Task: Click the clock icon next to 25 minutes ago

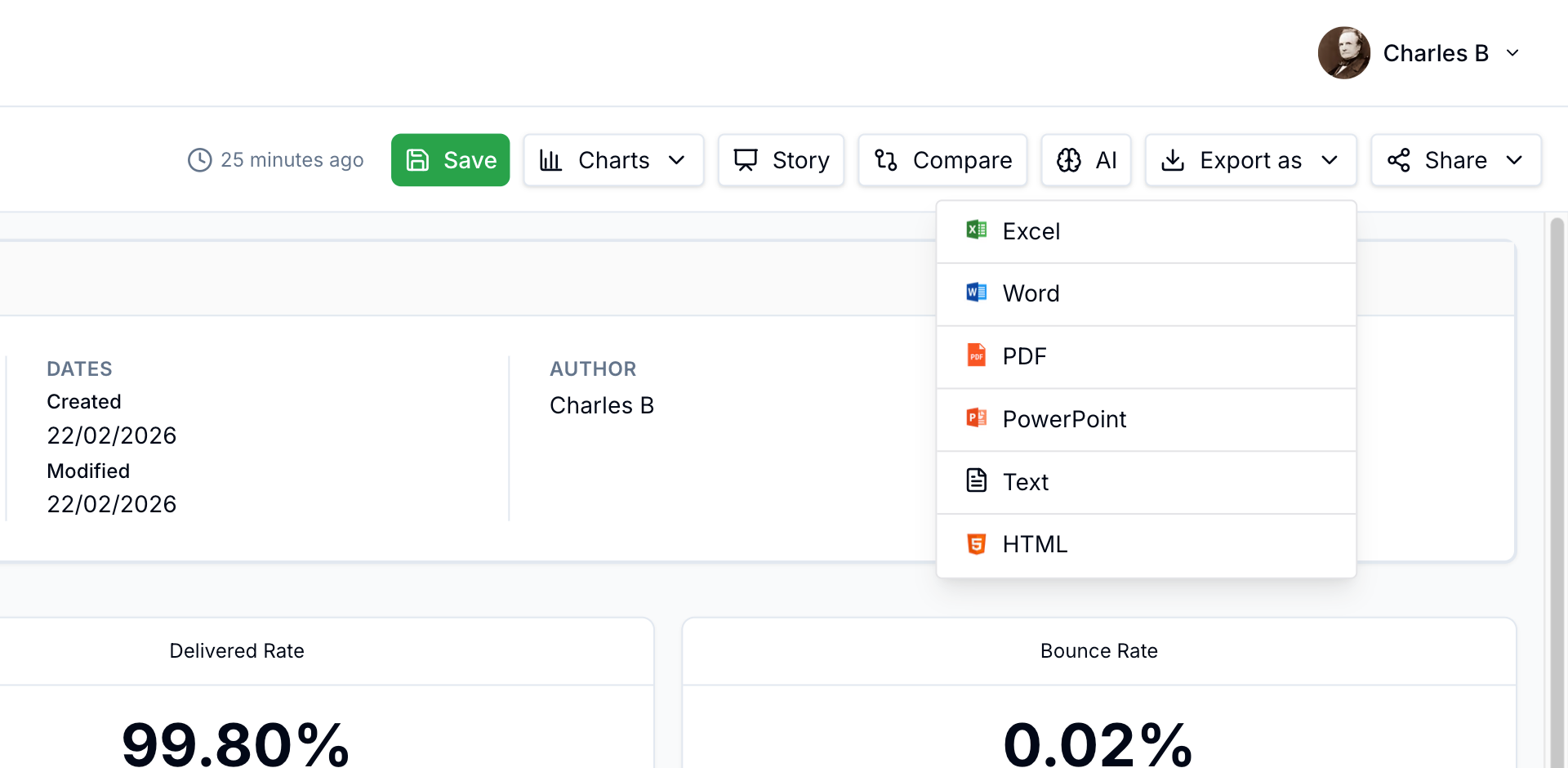Action: coord(198,160)
